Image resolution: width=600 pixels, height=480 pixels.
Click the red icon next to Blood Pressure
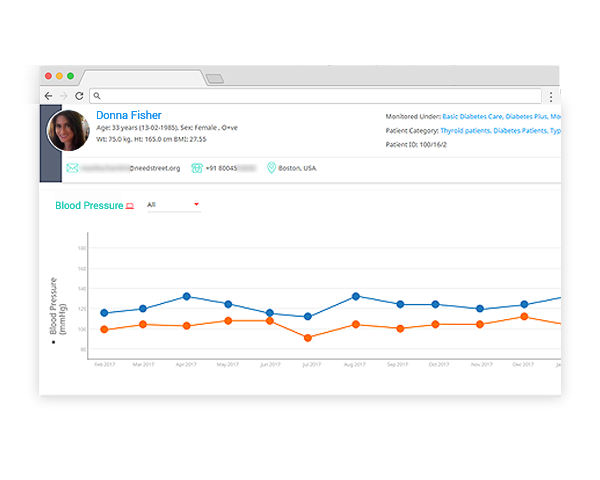click(x=130, y=206)
